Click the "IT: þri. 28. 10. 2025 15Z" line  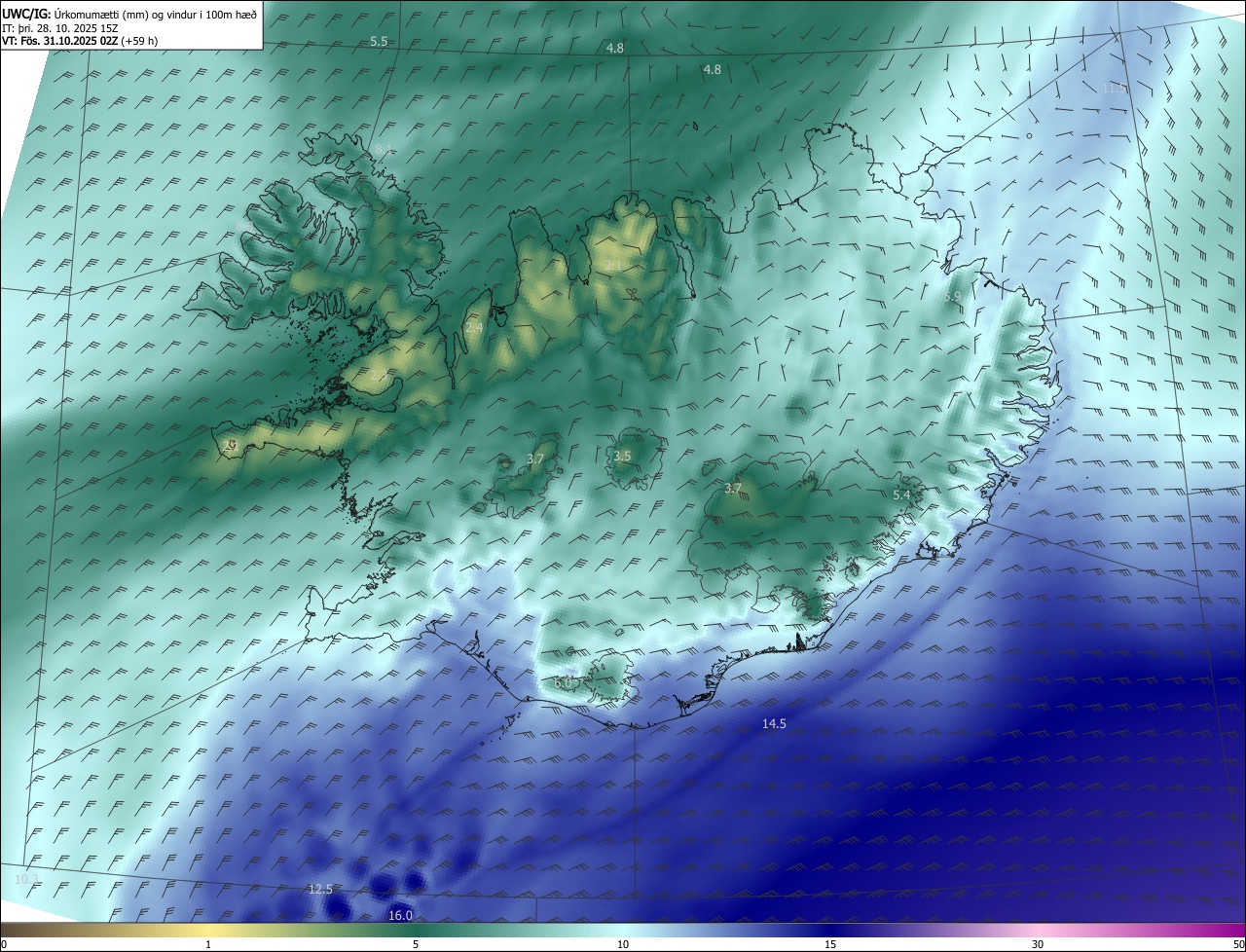pos(60,28)
